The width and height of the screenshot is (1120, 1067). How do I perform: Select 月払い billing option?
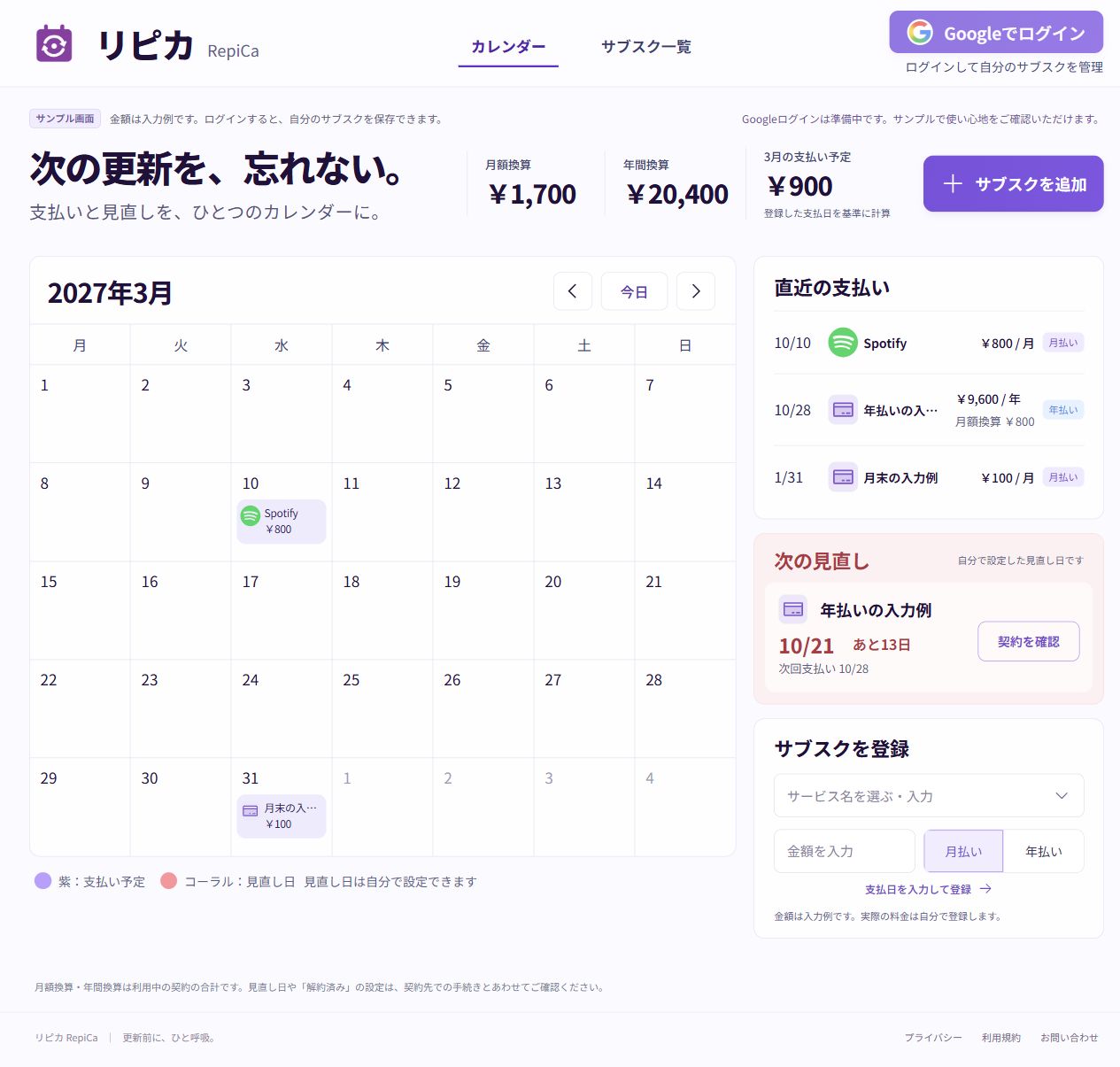[963, 851]
